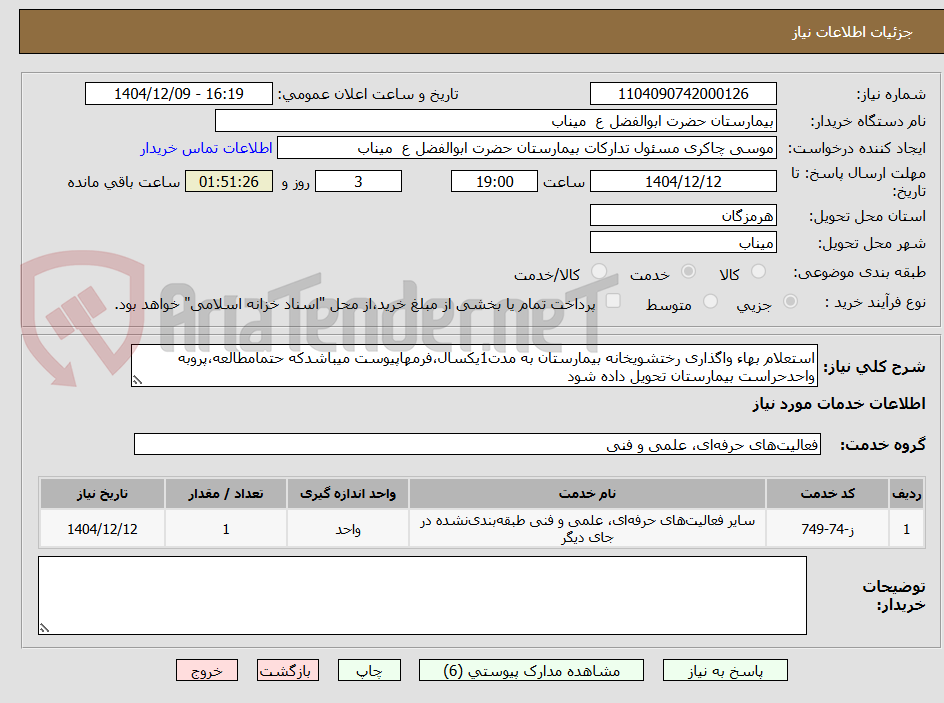
Task: Click the unit cell واحد
Action: (348, 529)
